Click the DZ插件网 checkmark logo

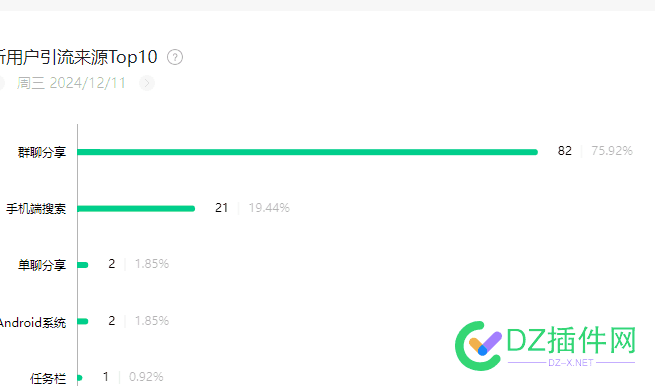[479, 346]
